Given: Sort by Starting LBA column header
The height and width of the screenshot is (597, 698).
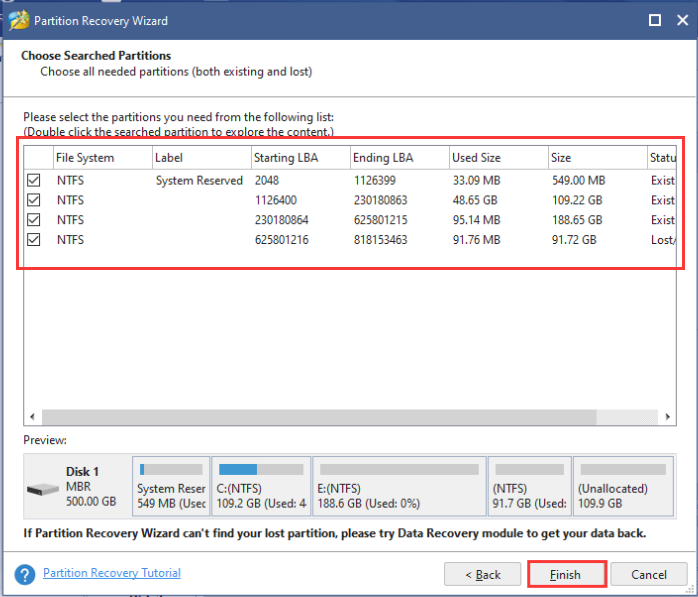Looking at the screenshot, I should [x=301, y=158].
